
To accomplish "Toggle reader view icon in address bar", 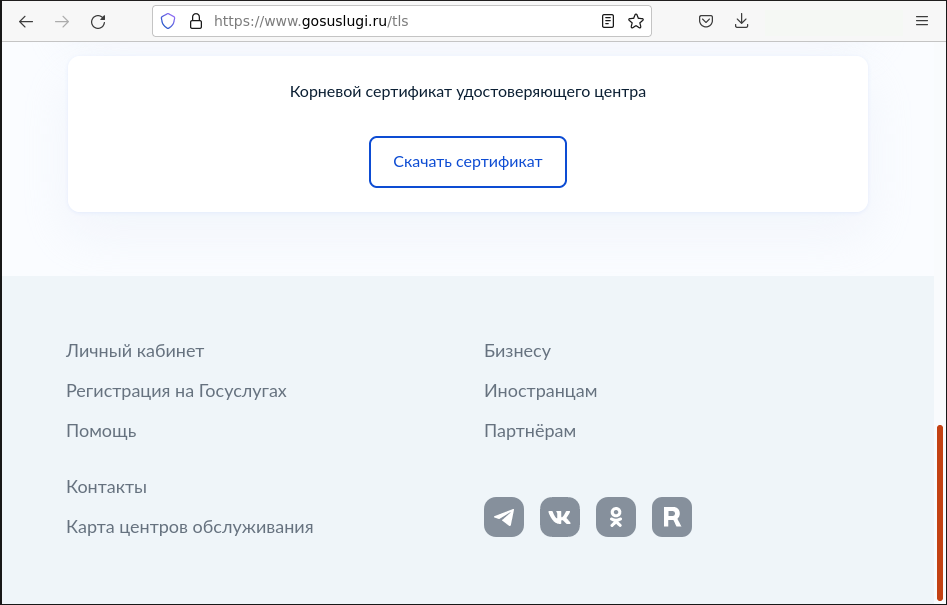I will (x=608, y=22).
